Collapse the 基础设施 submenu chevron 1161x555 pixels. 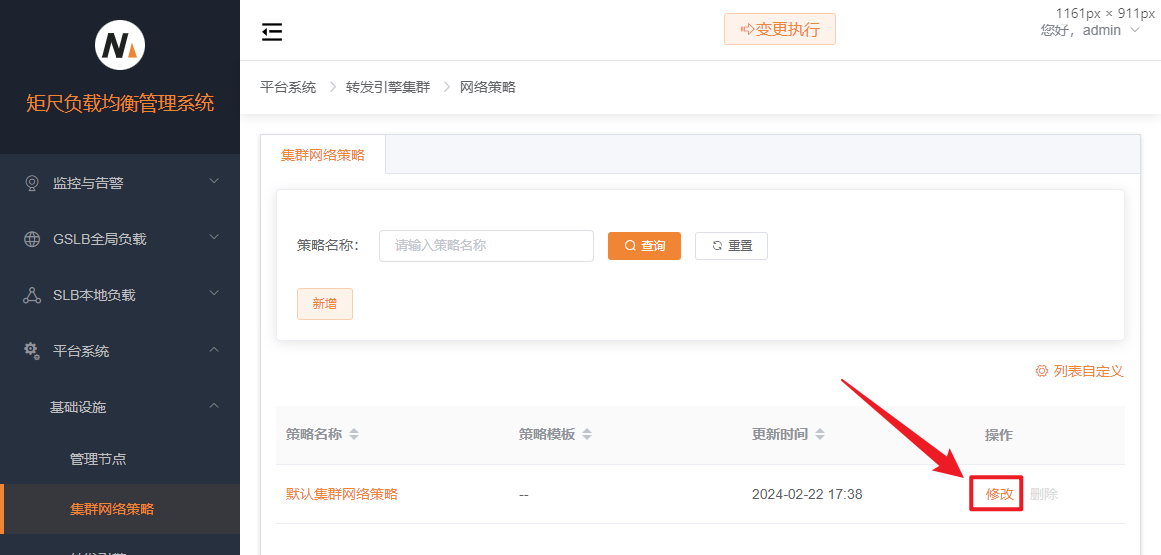214,406
